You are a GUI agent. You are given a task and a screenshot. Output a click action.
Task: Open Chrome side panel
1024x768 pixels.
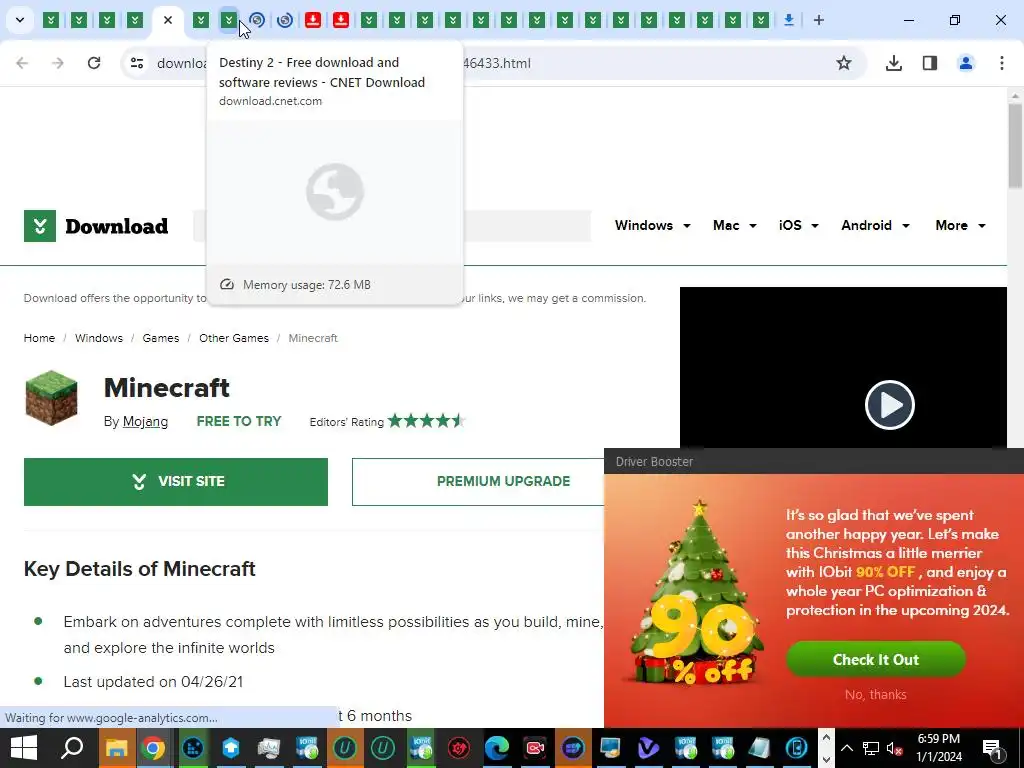pos(930,63)
